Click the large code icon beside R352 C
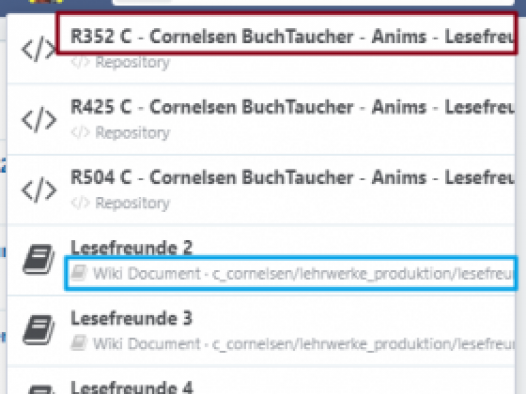Screen dimensions: 526x394 coord(39,50)
